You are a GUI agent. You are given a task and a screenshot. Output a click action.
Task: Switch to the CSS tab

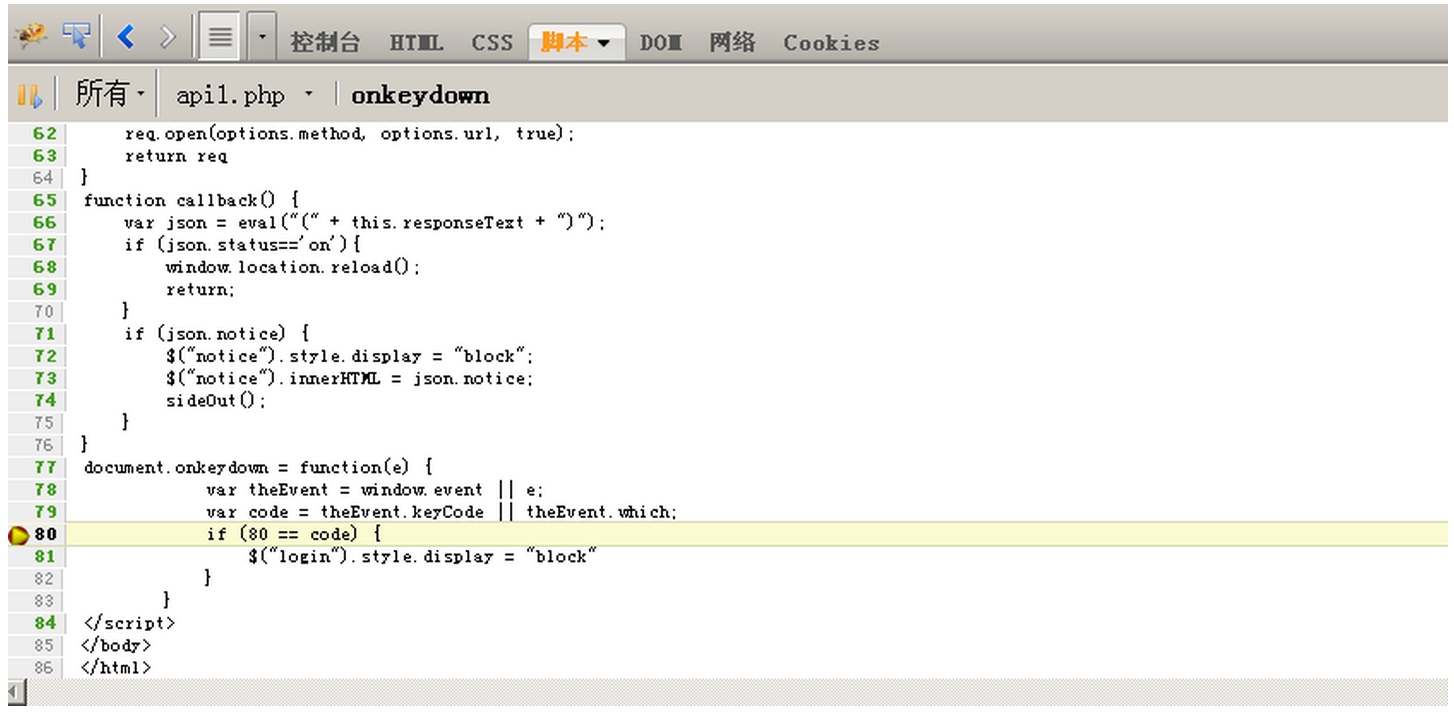tap(492, 43)
